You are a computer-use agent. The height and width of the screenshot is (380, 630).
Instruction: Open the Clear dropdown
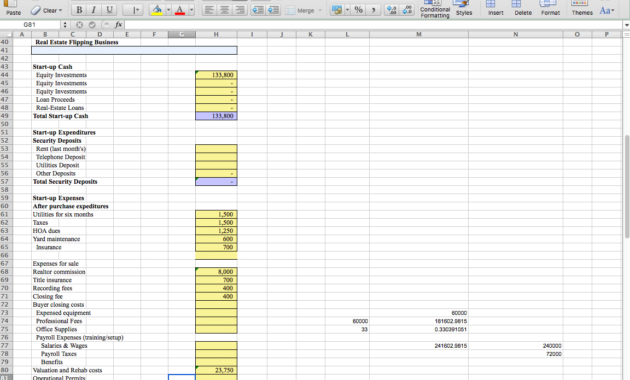[x=47, y=10]
